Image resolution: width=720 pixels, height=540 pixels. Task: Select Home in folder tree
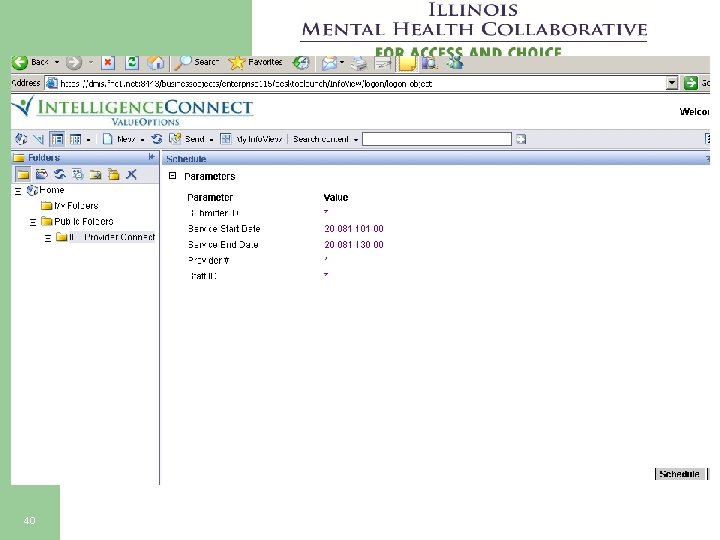(51, 190)
